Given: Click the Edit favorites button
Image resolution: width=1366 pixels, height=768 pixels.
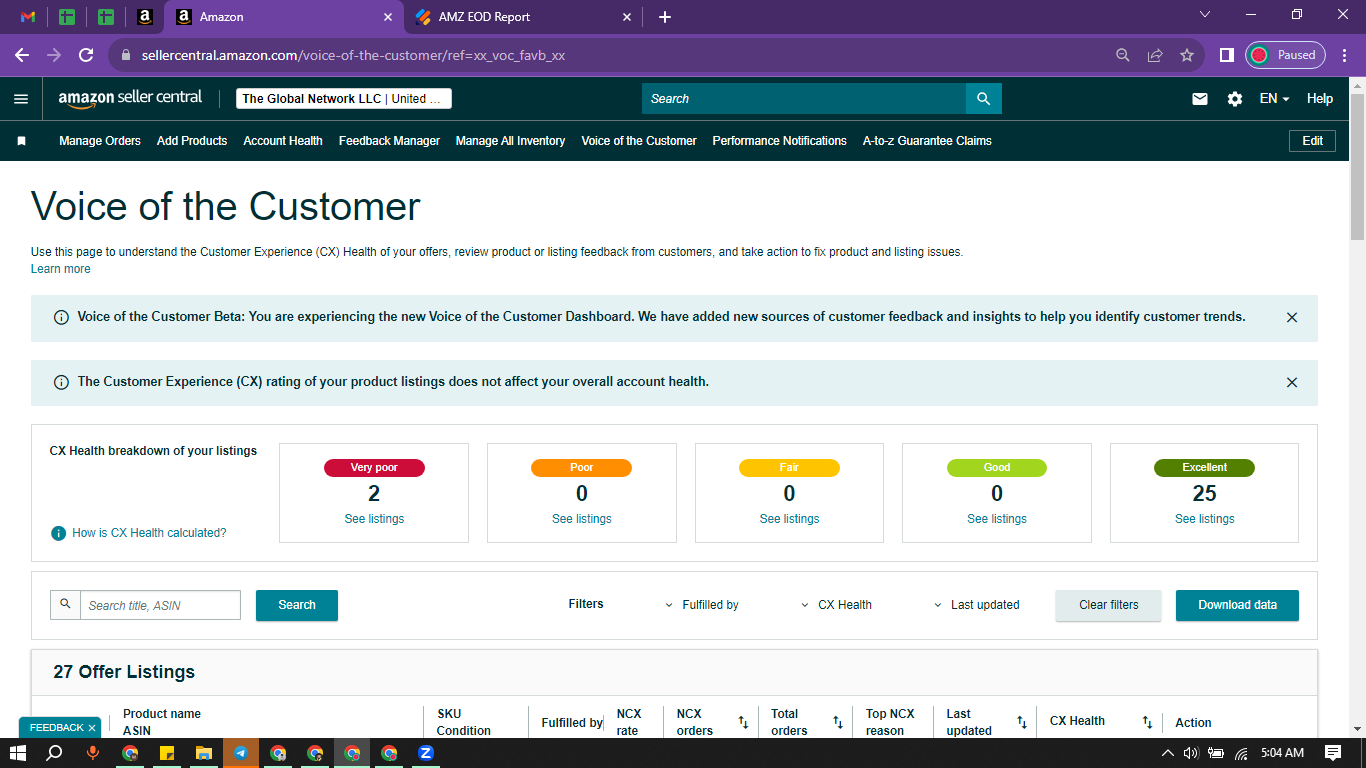Looking at the screenshot, I should 1312,141.
